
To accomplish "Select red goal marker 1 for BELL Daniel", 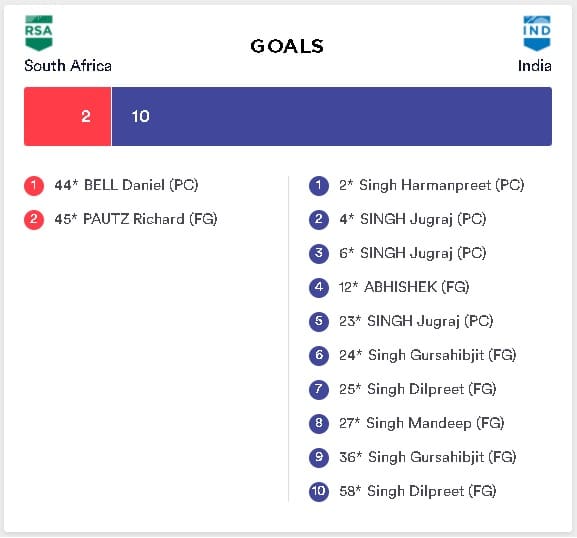I will tap(34, 185).
